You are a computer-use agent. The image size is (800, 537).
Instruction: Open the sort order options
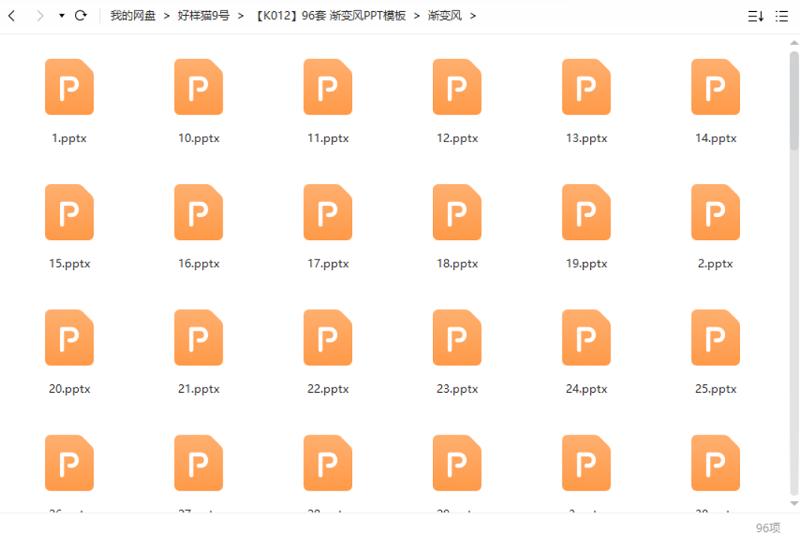point(755,16)
